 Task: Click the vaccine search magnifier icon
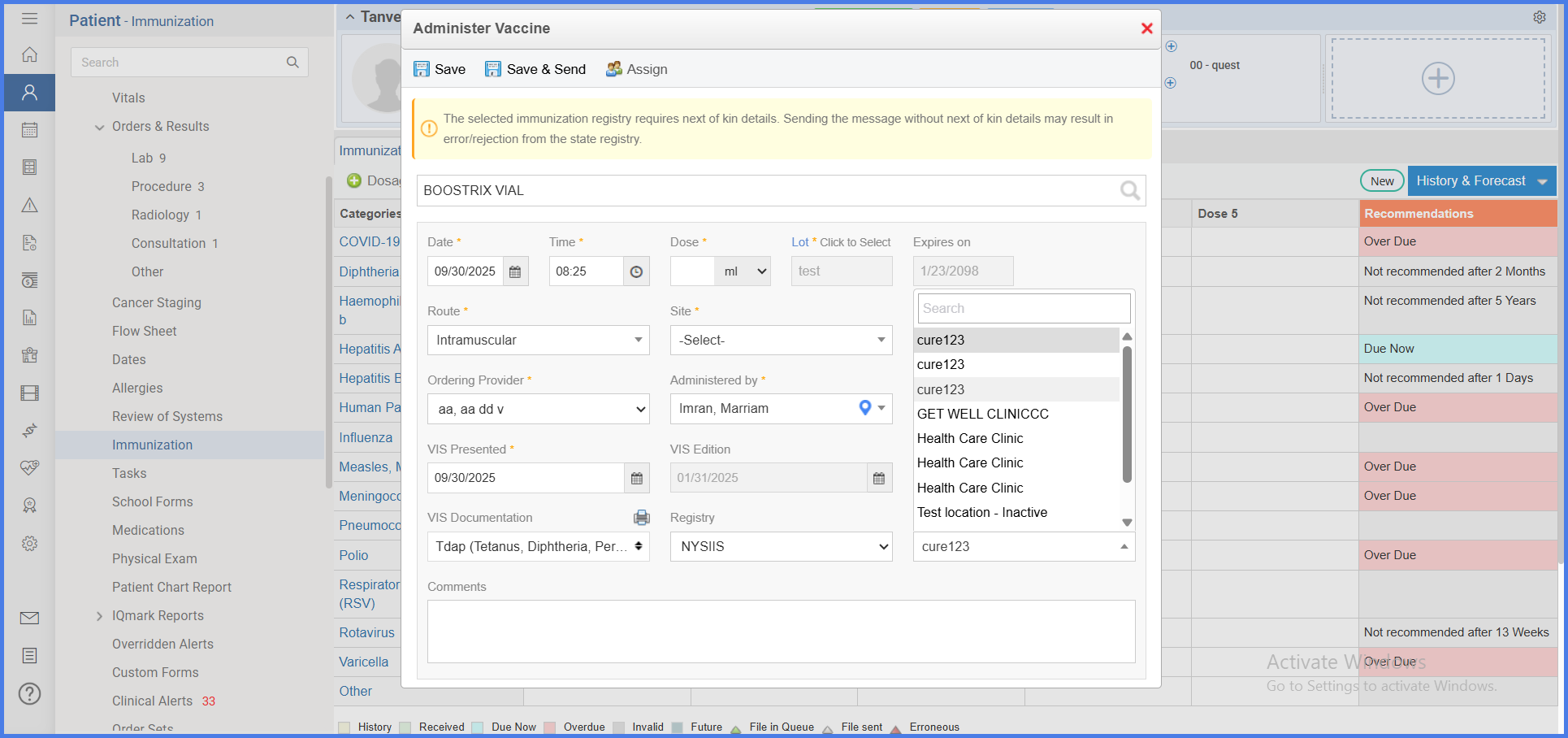click(x=1129, y=190)
